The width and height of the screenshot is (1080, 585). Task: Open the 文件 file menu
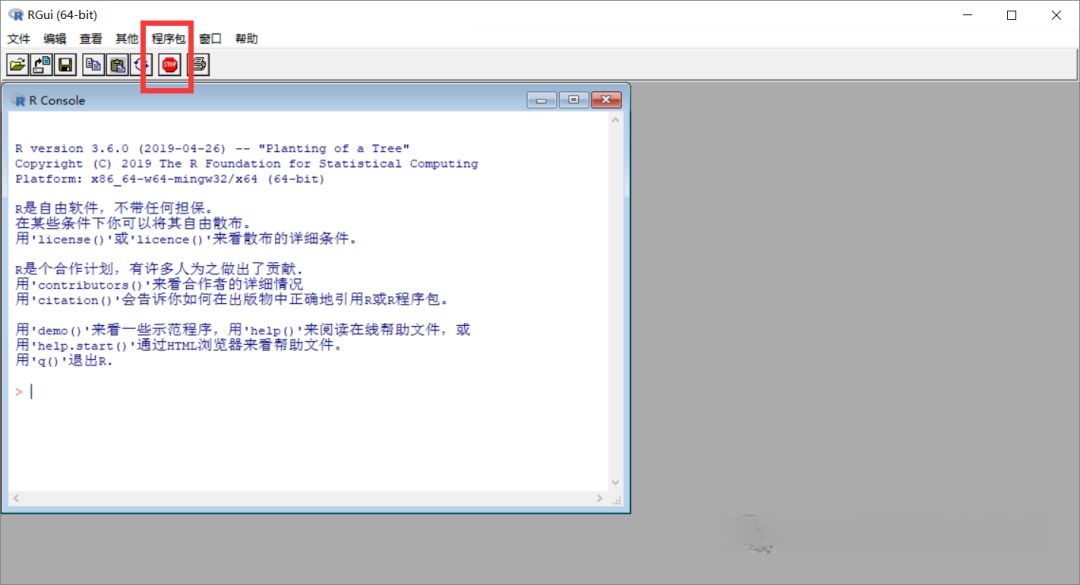coord(19,38)
